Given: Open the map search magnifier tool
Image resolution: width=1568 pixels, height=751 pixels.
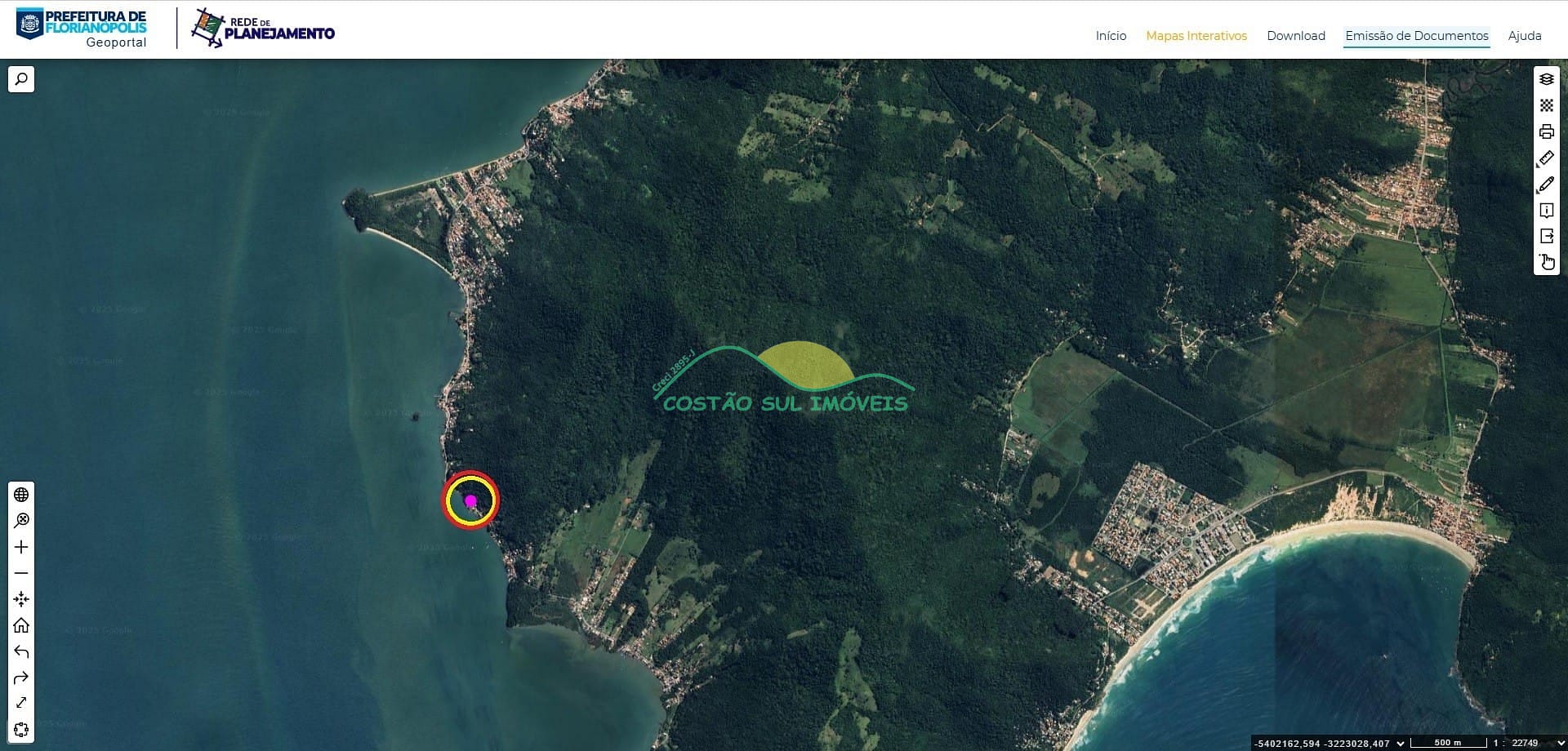Looking at the screenshot, I should point(21,79).
